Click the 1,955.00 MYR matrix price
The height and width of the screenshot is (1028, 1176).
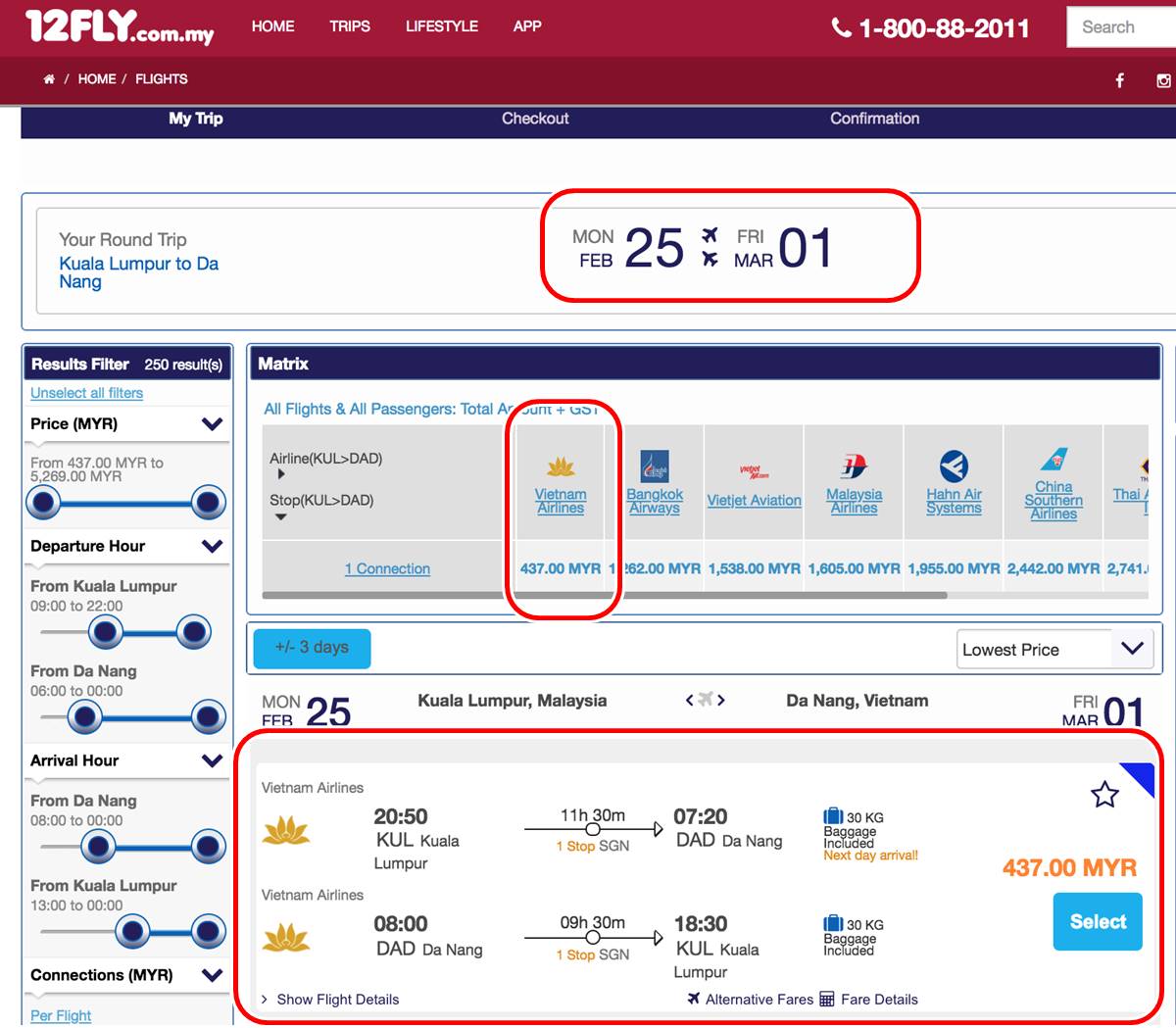(x=954, y=568)
